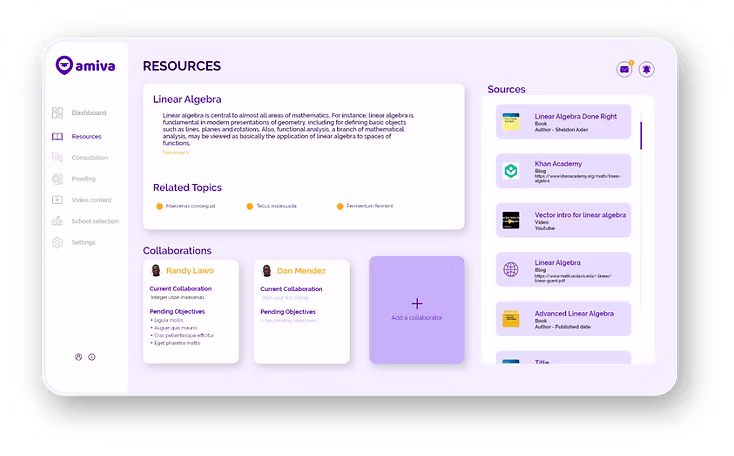Click the Cras pellentesque efficitur objective
The image size is (734, 456).
tap(182, 335)
